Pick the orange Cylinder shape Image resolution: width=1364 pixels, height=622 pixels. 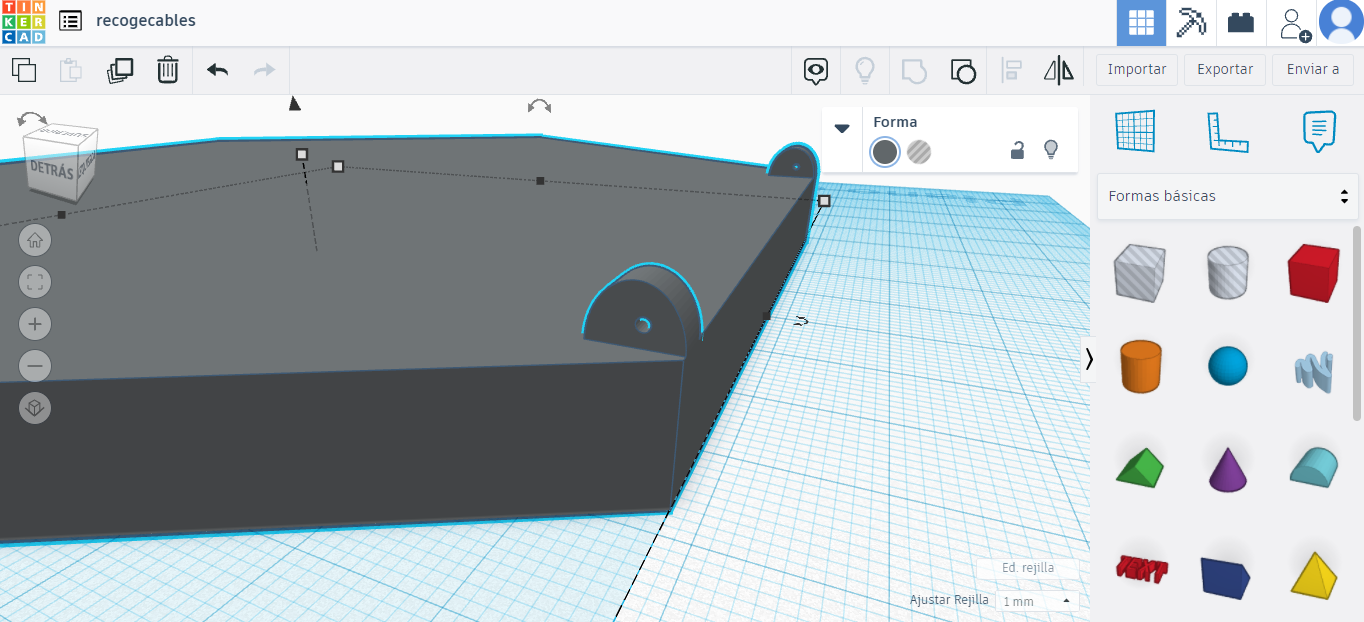click(1139, 366)
